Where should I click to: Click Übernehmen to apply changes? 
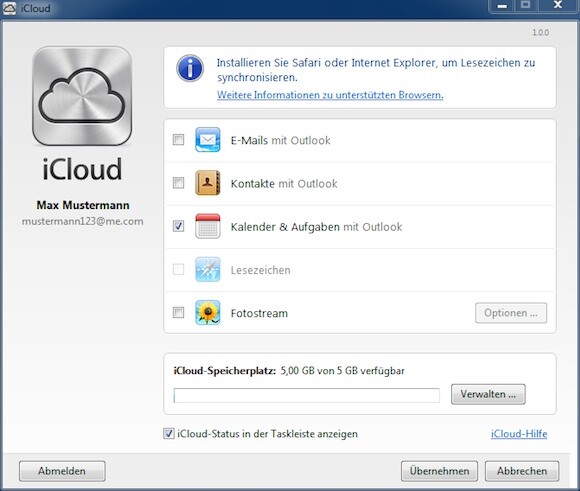pyautogui.click(x=439, y=471)
